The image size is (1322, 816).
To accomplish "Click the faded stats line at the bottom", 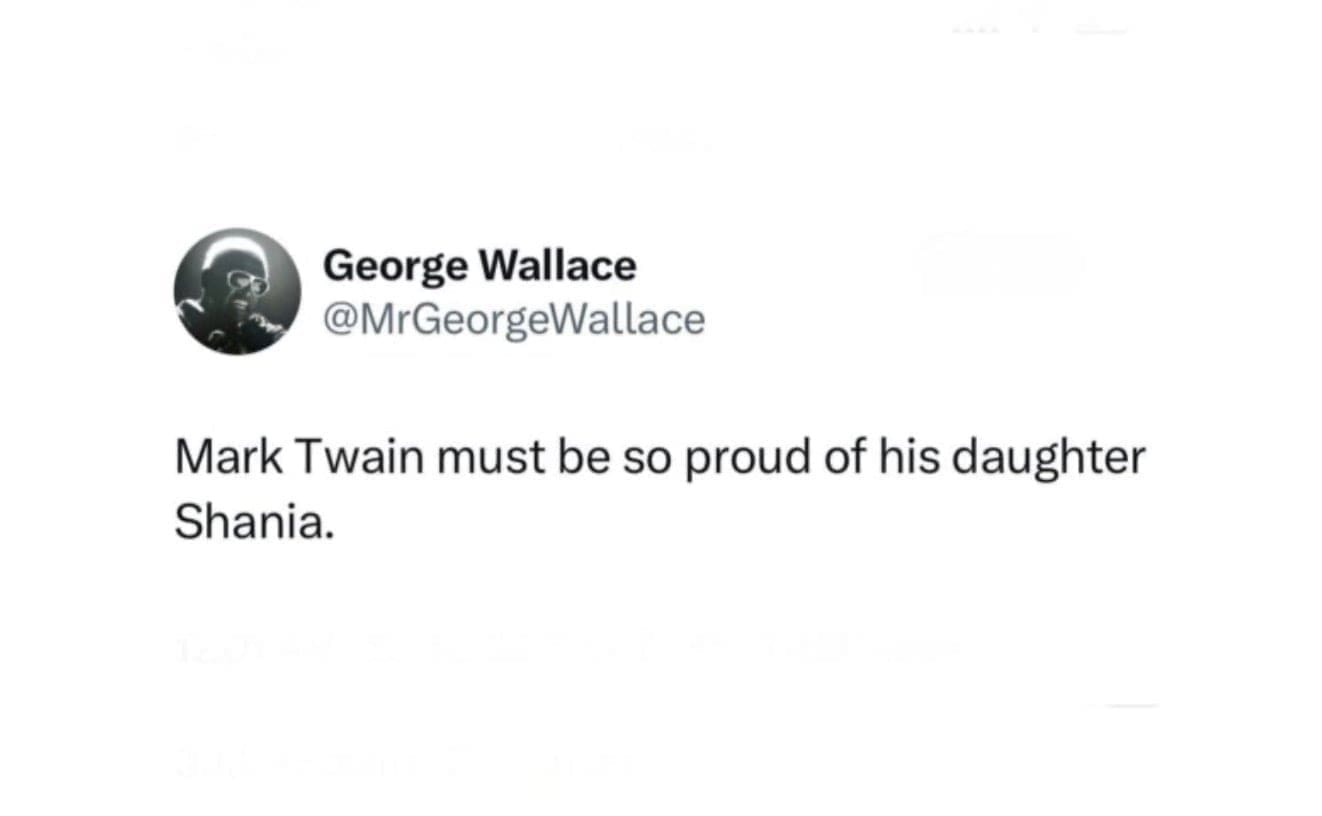I will 400,762.
